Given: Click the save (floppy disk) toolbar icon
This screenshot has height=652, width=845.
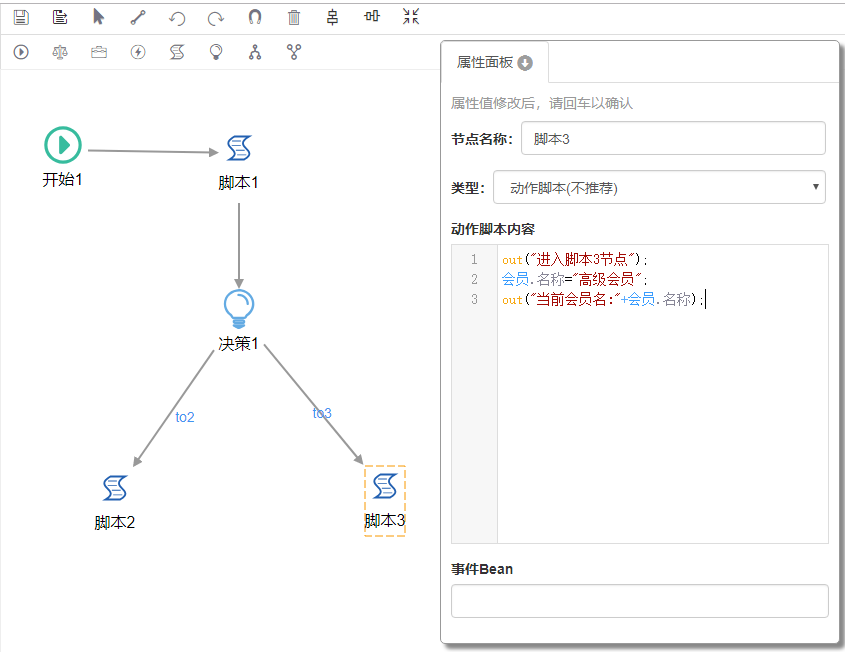Looking at the screenshot, I should 21,17.
